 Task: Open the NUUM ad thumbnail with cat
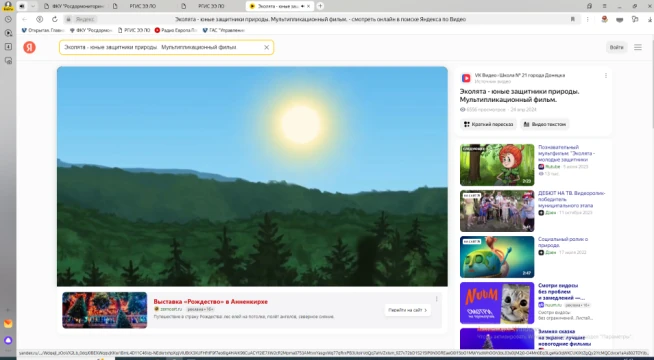[x=497, y=303]
